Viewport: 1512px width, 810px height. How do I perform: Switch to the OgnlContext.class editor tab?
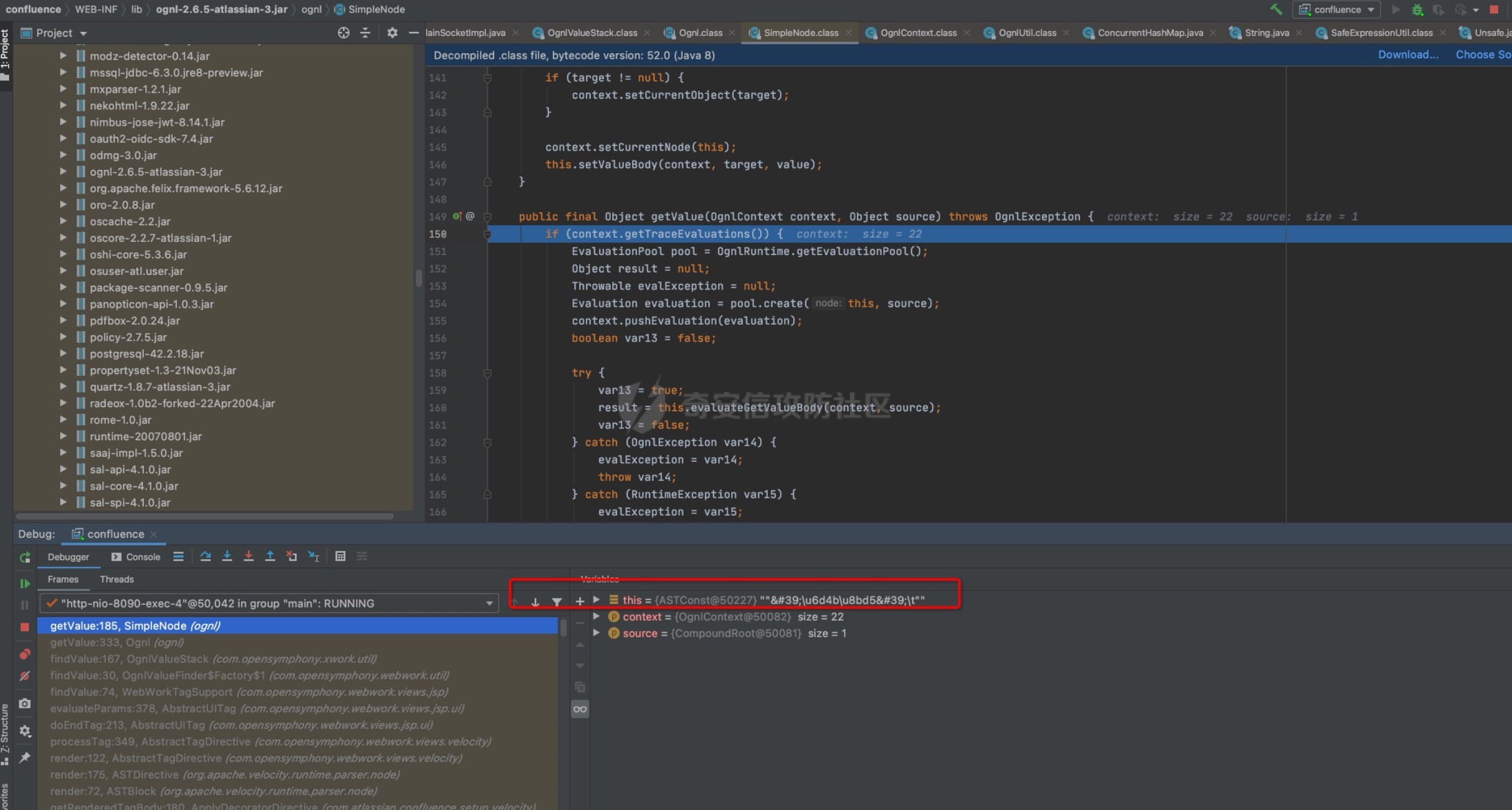pyautogui.click(x=918, y=32)
